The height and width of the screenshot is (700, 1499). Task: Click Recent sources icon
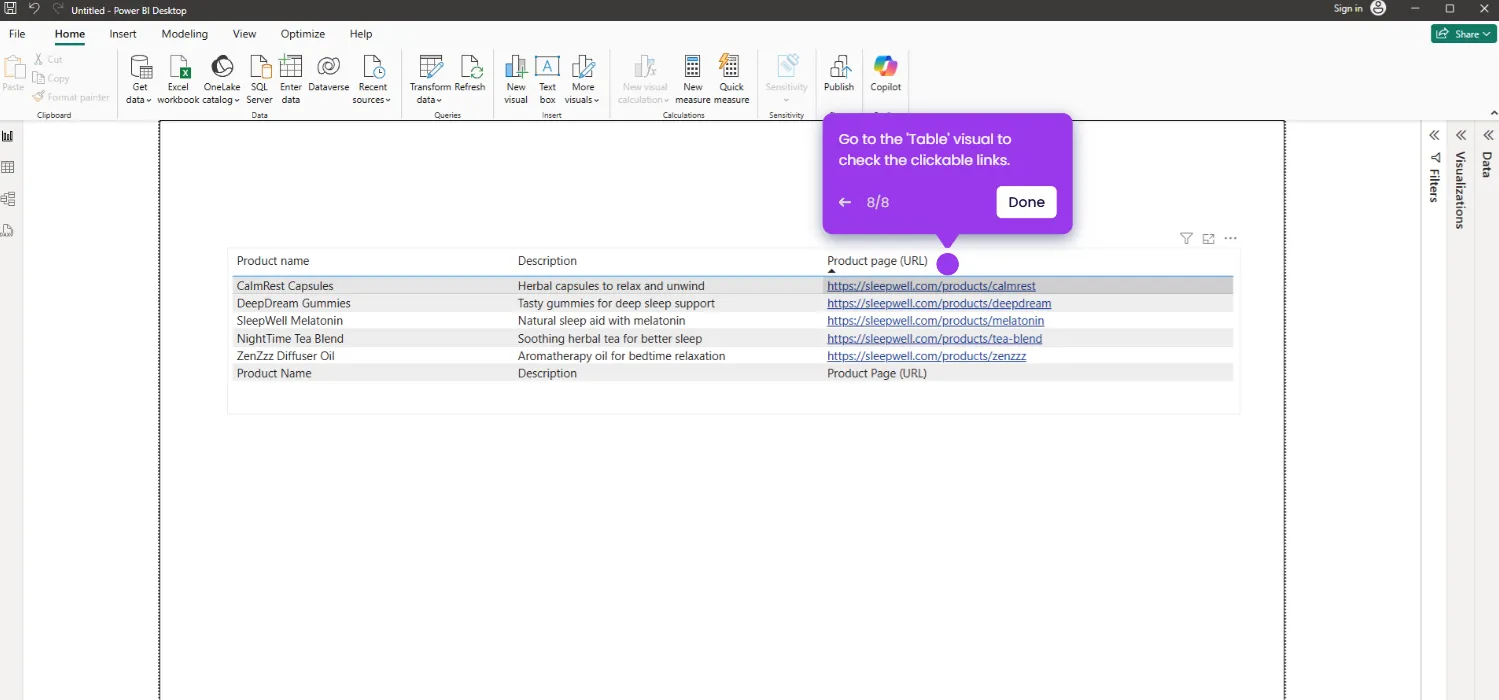coord(372,67)
